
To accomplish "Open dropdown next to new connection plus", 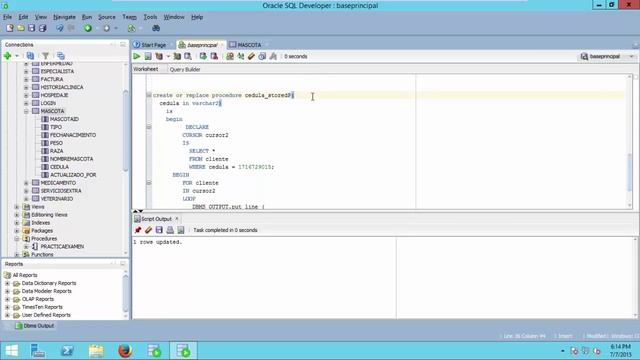I will pos(17,56).
